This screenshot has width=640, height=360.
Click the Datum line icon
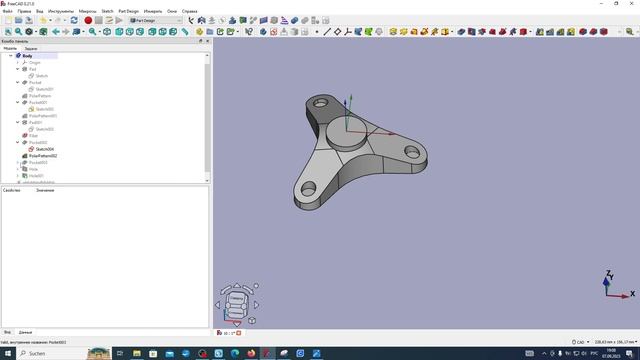327,32
